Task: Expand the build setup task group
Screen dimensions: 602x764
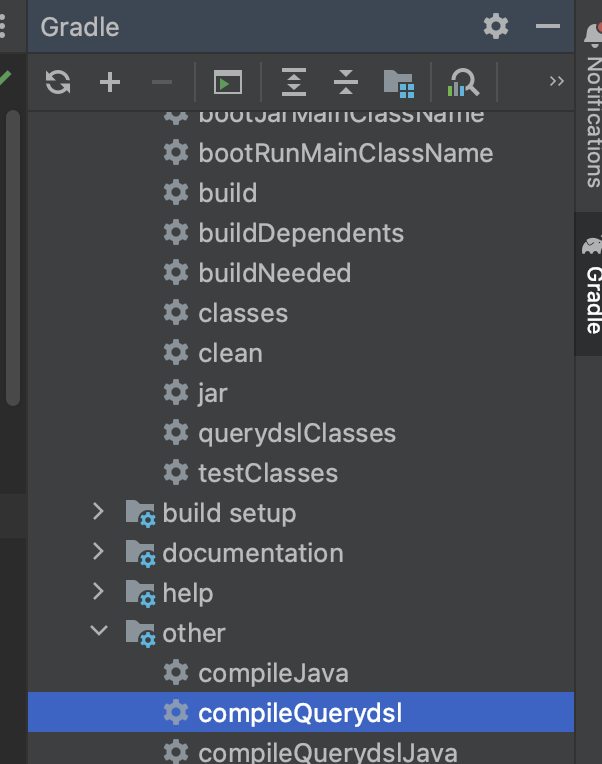Action: point(98,512)
